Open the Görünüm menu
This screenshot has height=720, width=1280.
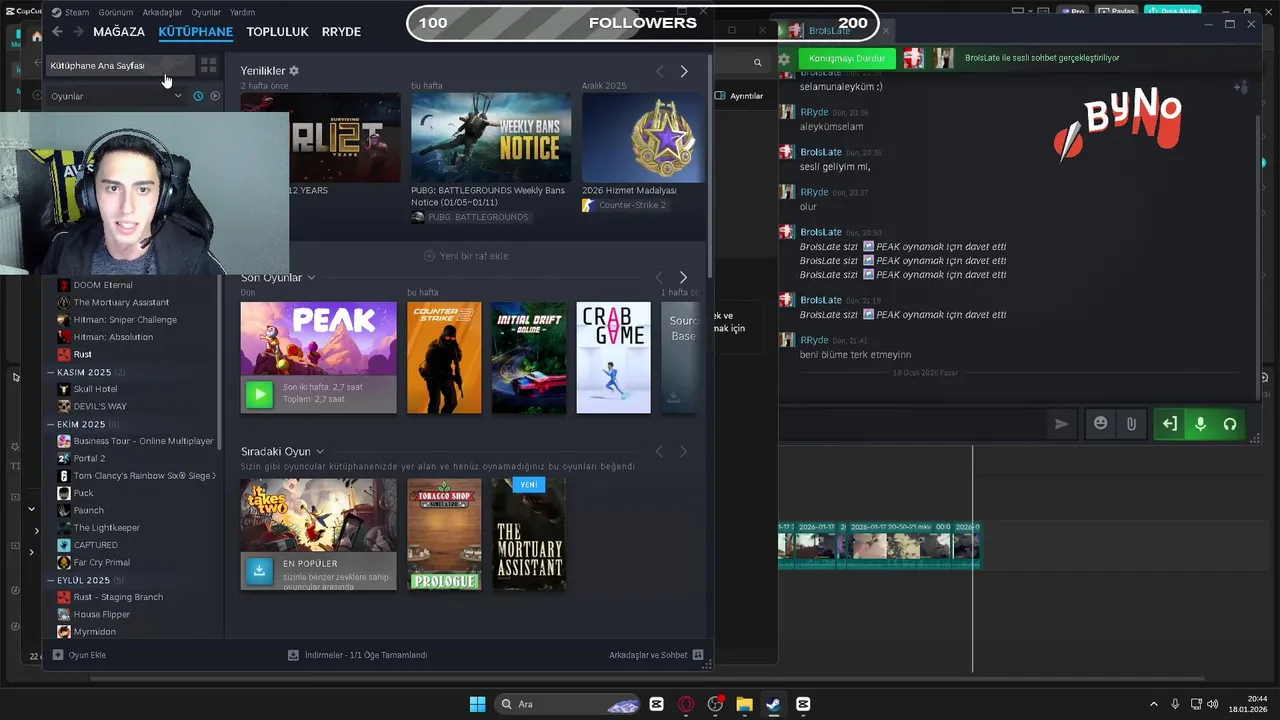coord(116,12)
